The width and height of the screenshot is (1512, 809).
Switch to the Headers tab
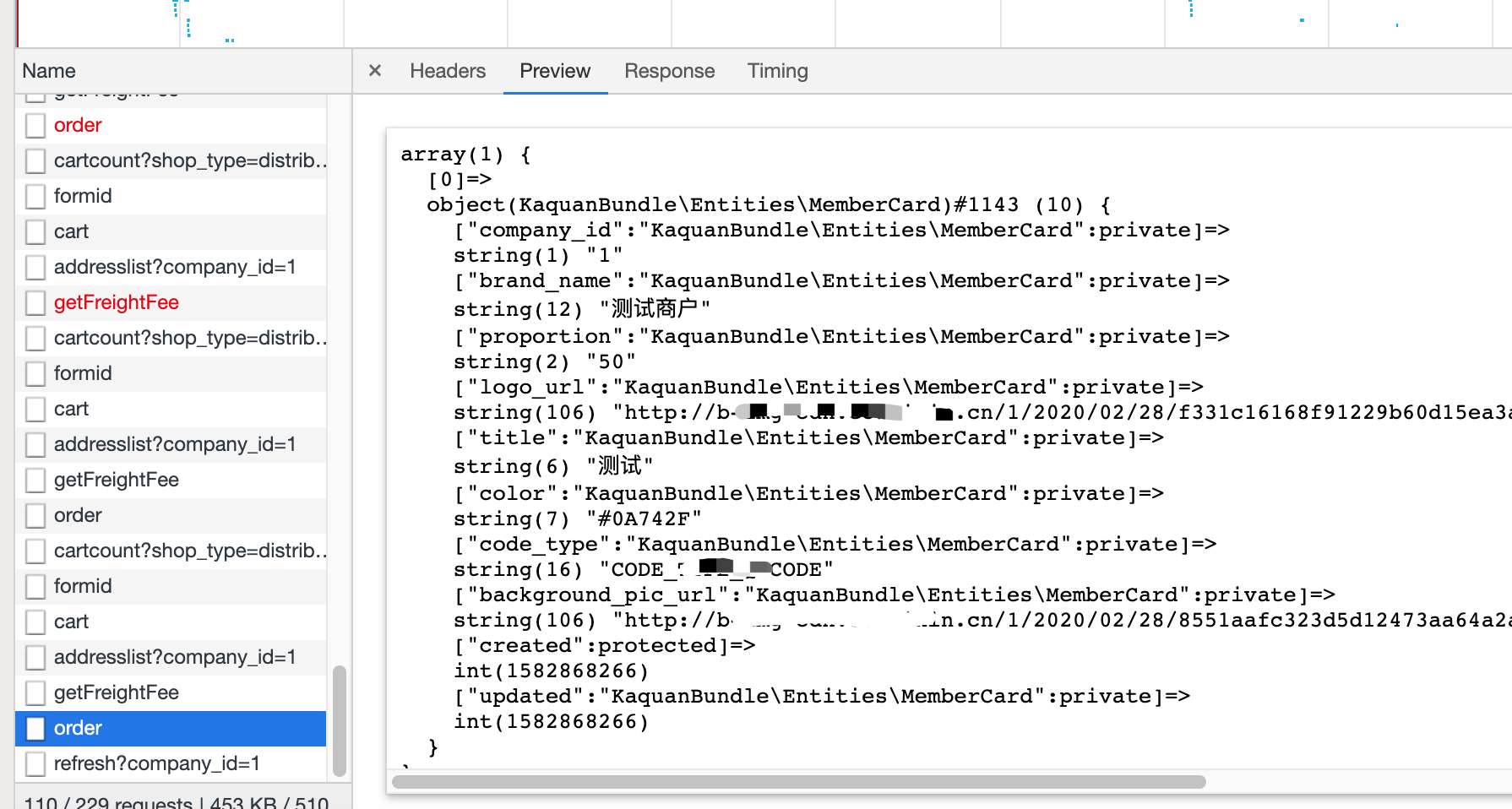(x=447, y=71)
